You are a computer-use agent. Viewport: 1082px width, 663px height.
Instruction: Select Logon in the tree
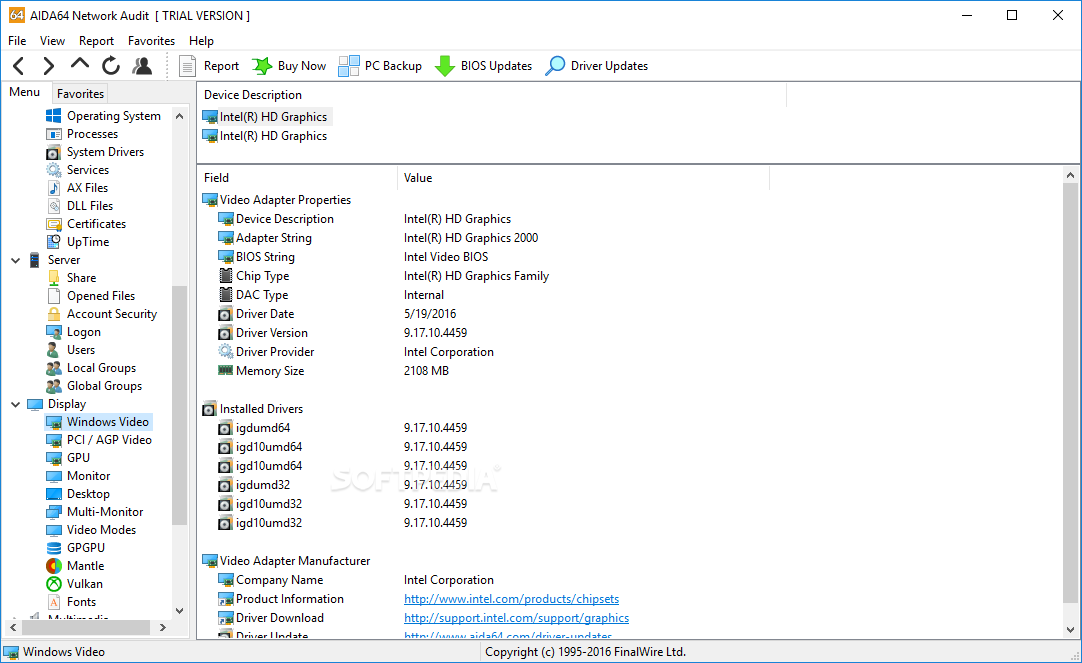(x=73, y=332)
